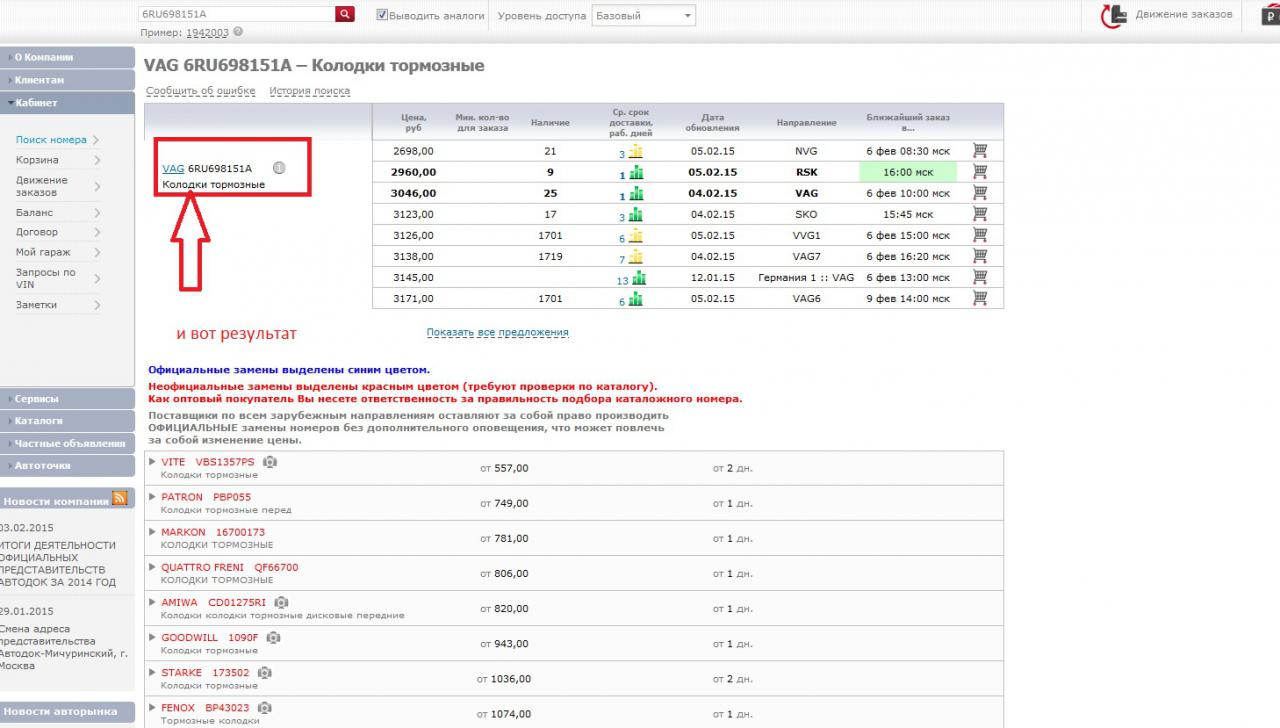Open Запросы по VIN in sidebar

tap(45, 278)
